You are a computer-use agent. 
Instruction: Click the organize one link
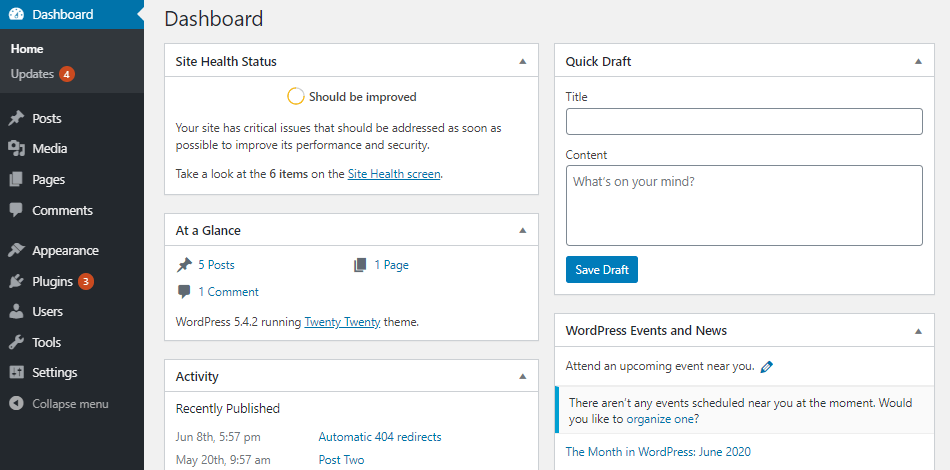coord(660,419)
